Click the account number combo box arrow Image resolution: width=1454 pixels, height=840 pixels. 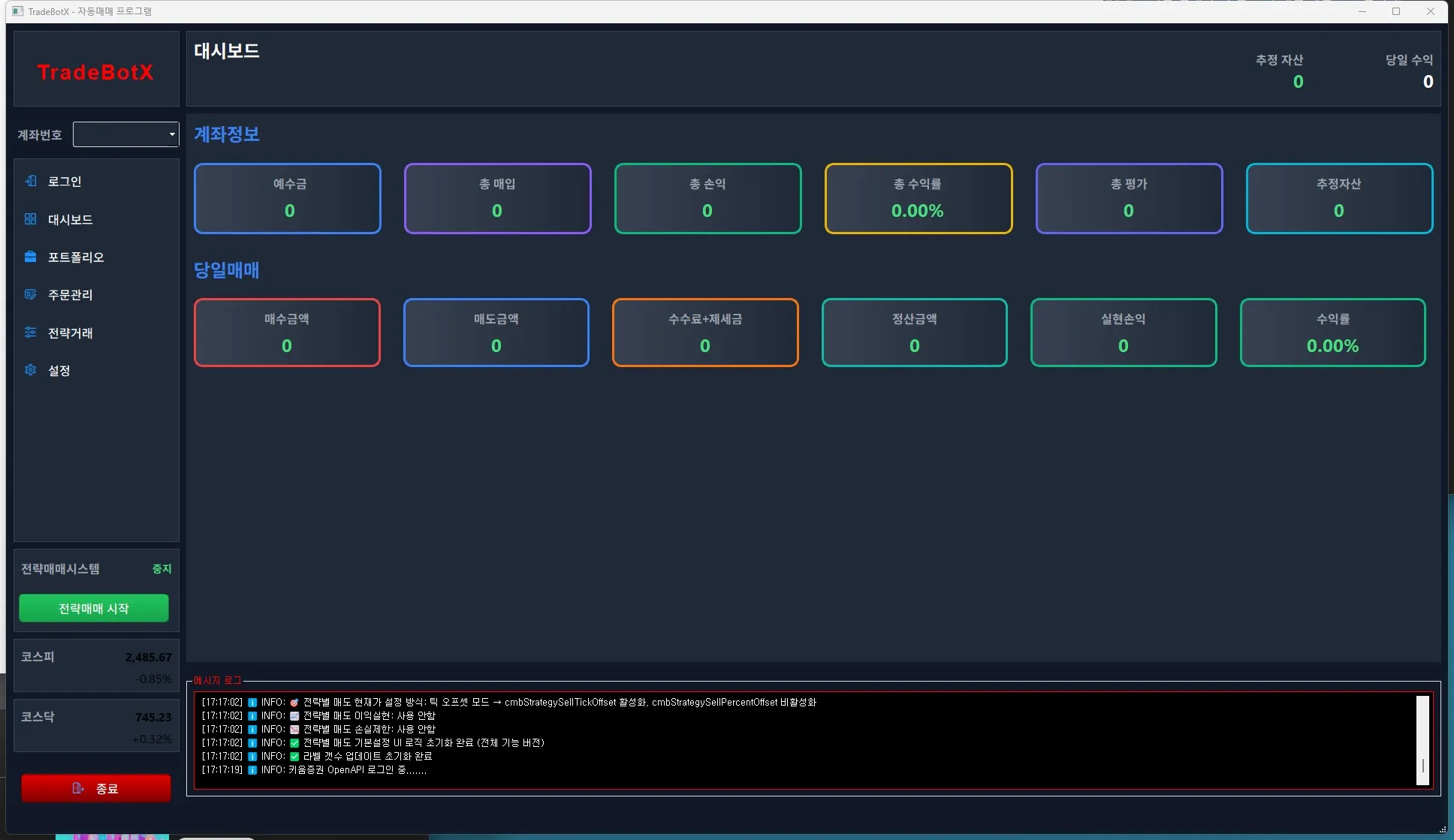(172, 135)
